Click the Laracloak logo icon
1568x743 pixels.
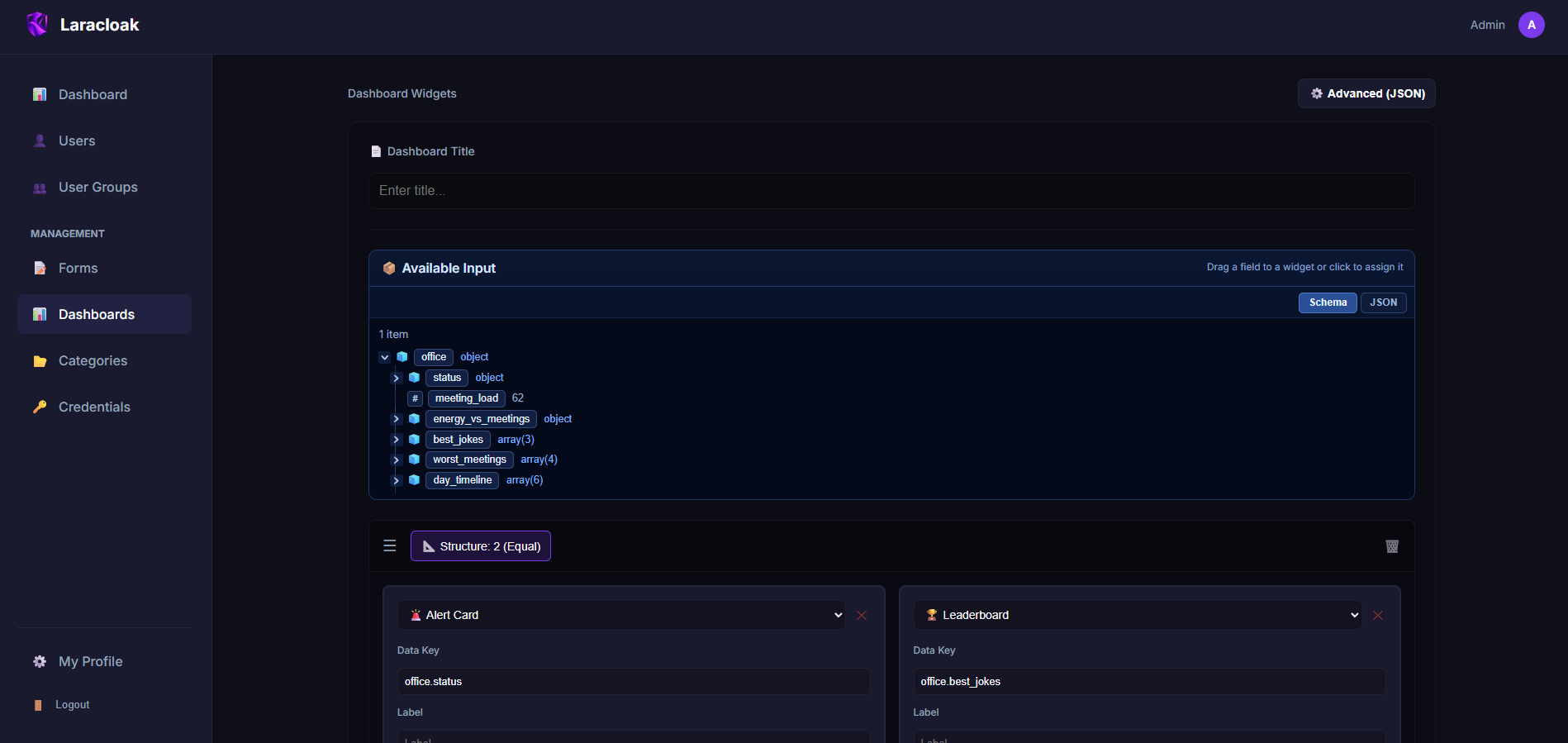(x=37, y=25)
